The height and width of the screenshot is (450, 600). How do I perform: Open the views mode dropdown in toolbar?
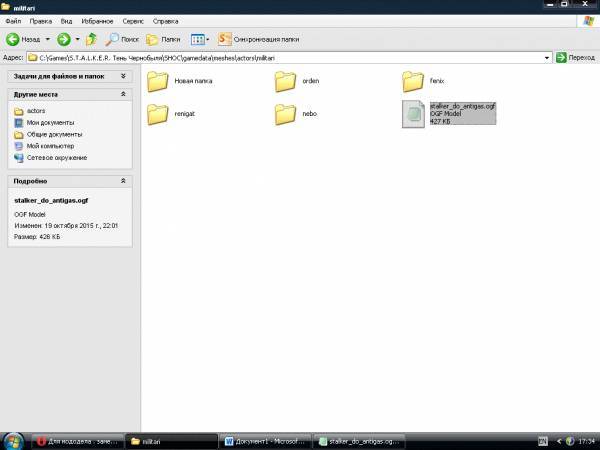pyautogui.click(x=199, y=39)
